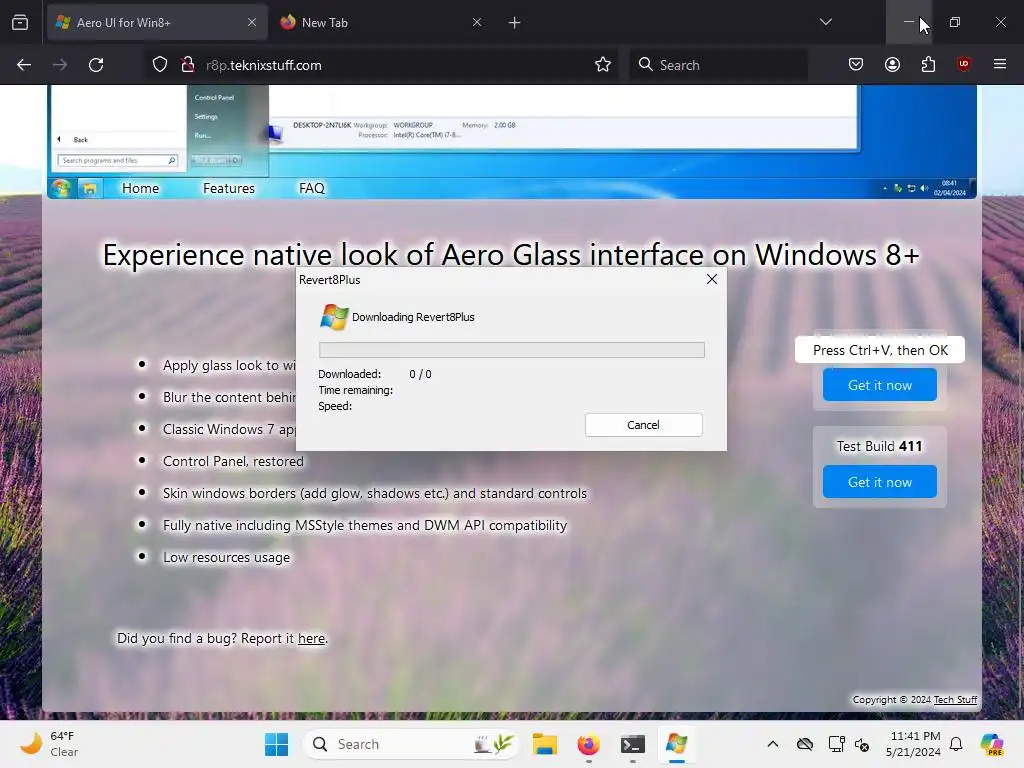This screenshot has width=1024, height=768.
Task: Follow the bug report 'here' link
Action: [x=312, y=639]
